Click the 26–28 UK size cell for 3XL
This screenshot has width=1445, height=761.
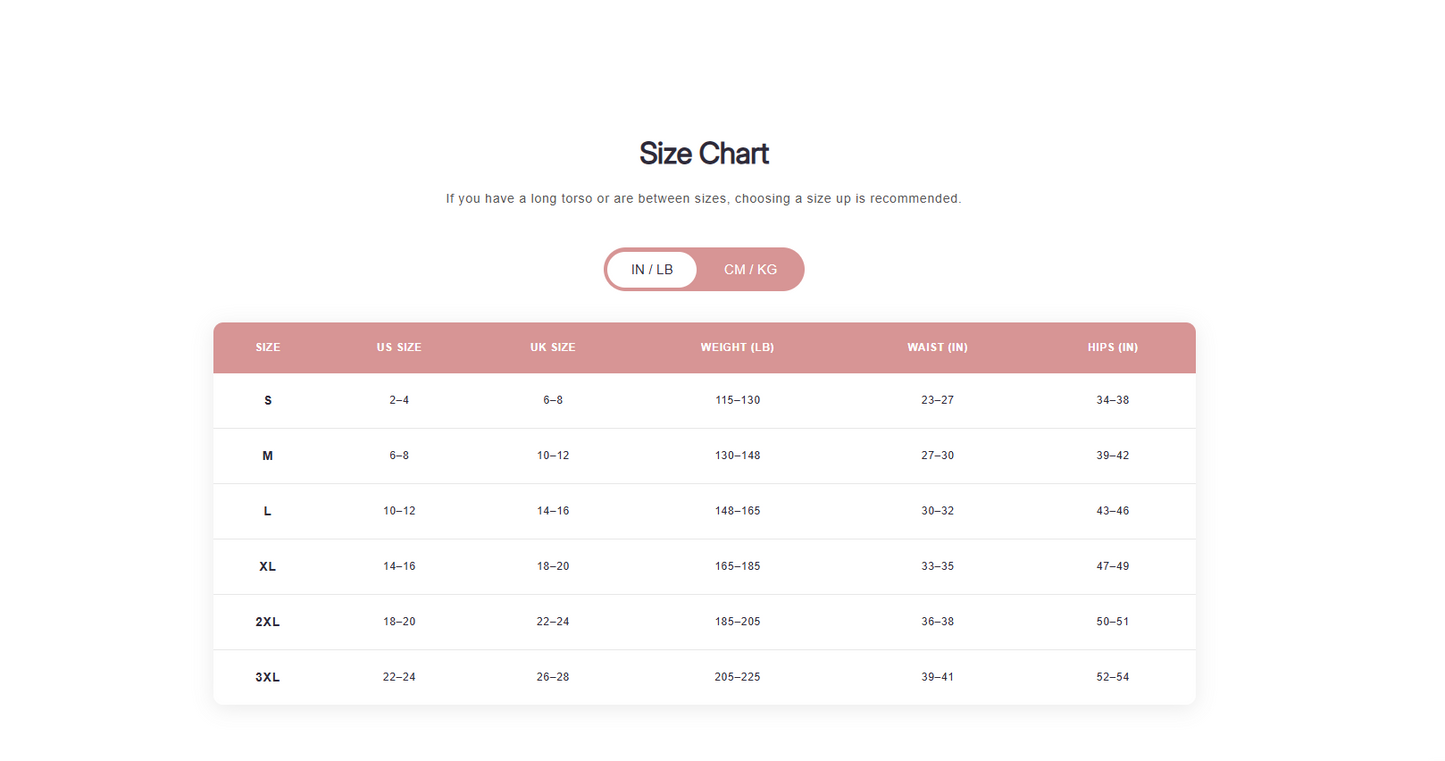click(x=553, y=677)
